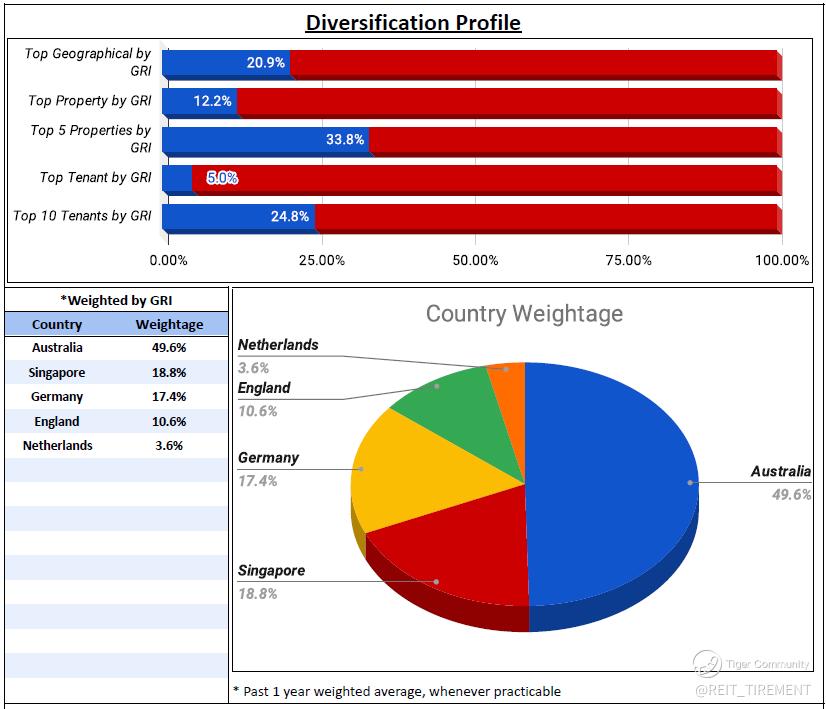Click the Country Weightage chart title
Screen dimensions: 826x709
tap(524, 314)
